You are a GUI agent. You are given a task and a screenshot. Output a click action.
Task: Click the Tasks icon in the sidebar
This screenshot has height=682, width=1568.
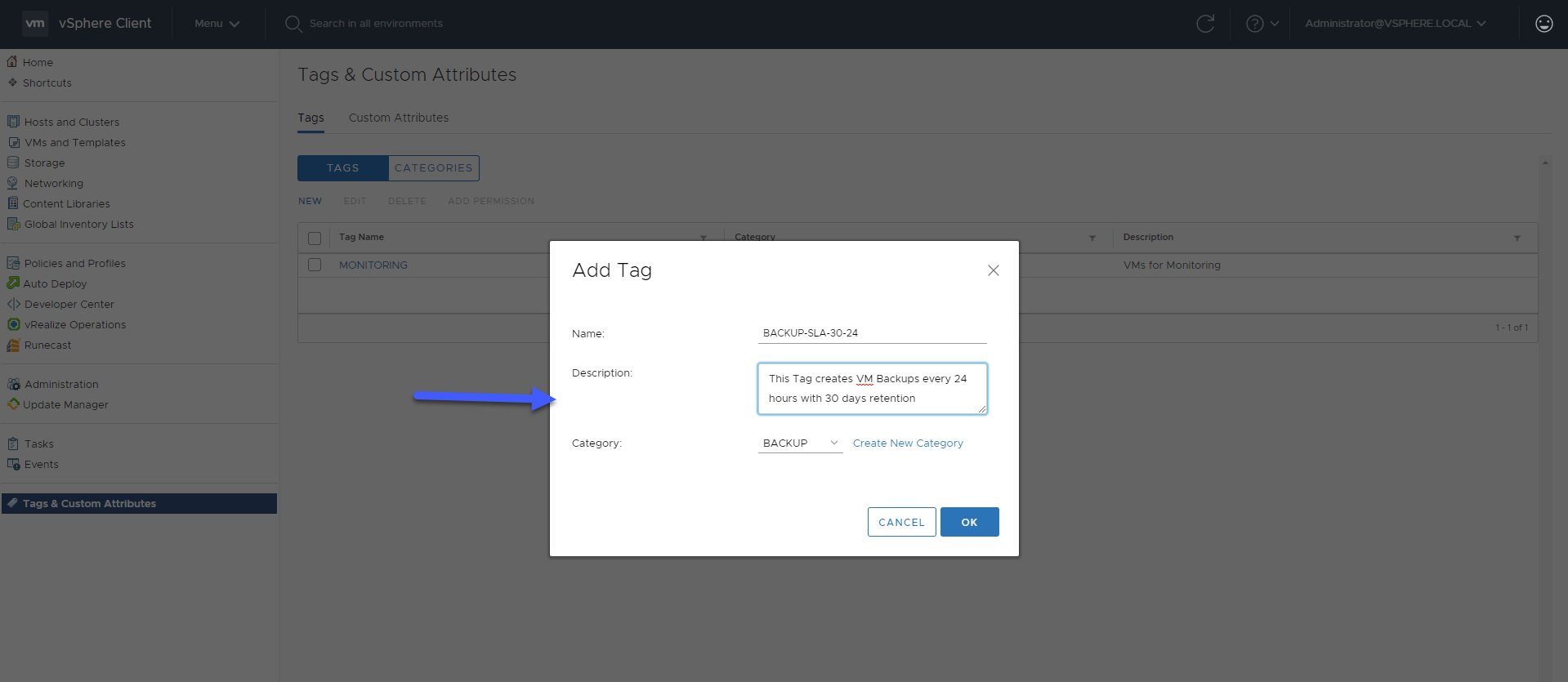pos(13,444)
